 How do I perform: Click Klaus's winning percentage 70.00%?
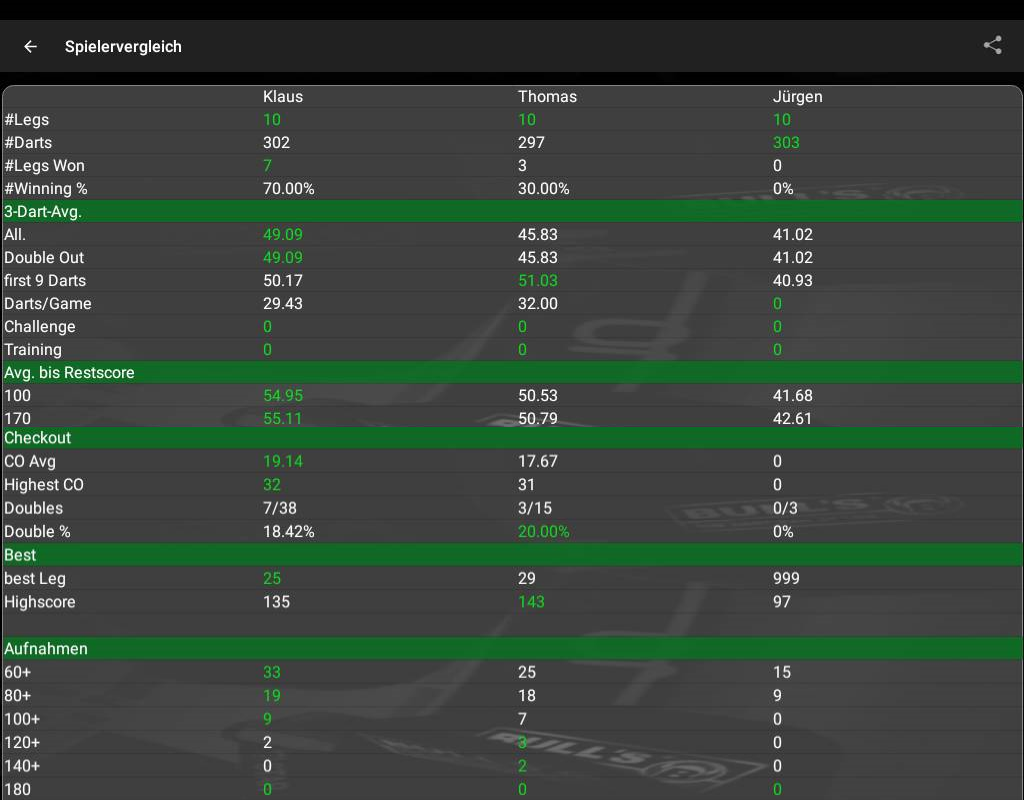pos(288,189)
